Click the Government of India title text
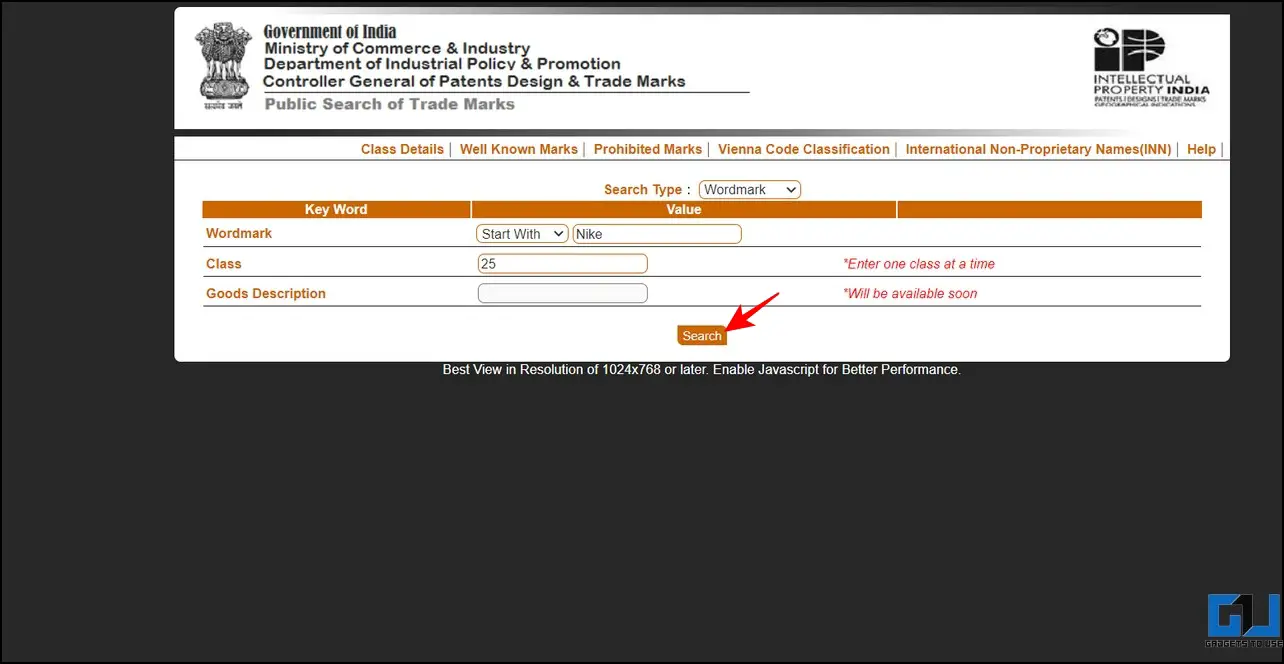 (330, 32)
